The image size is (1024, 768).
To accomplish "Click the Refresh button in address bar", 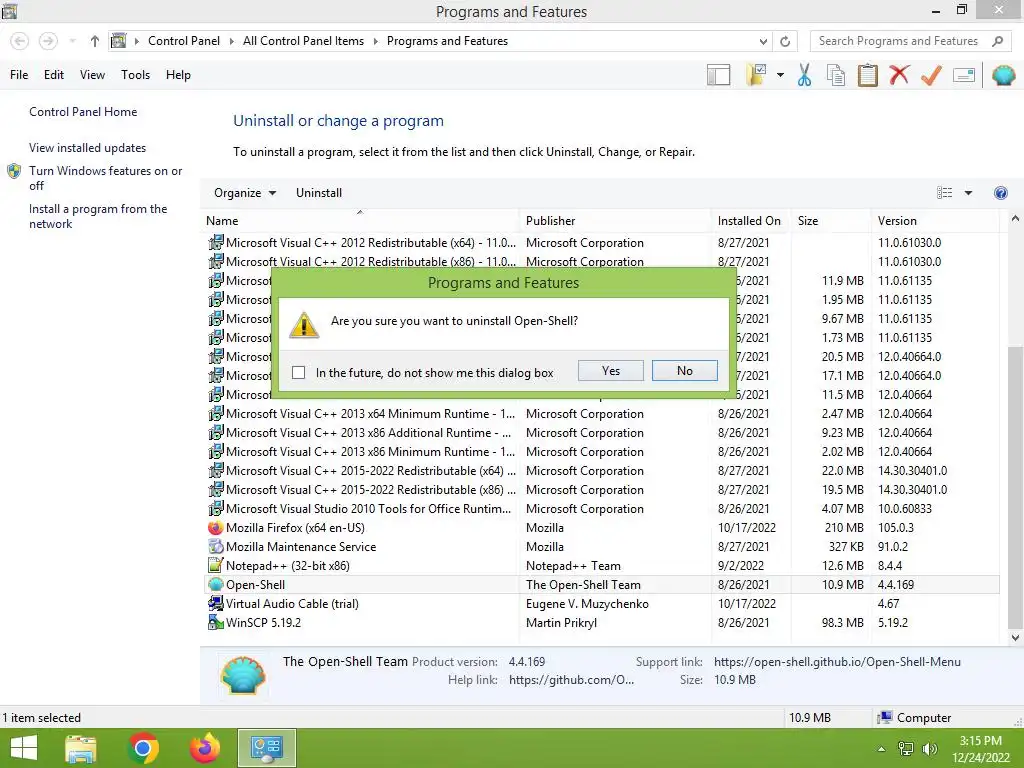I will (x=785, y=41).
